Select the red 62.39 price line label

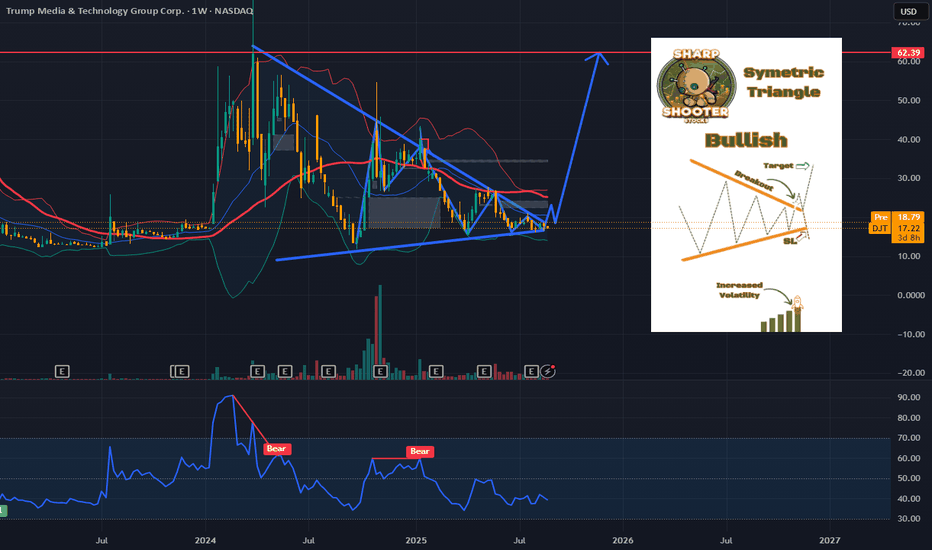908,53
